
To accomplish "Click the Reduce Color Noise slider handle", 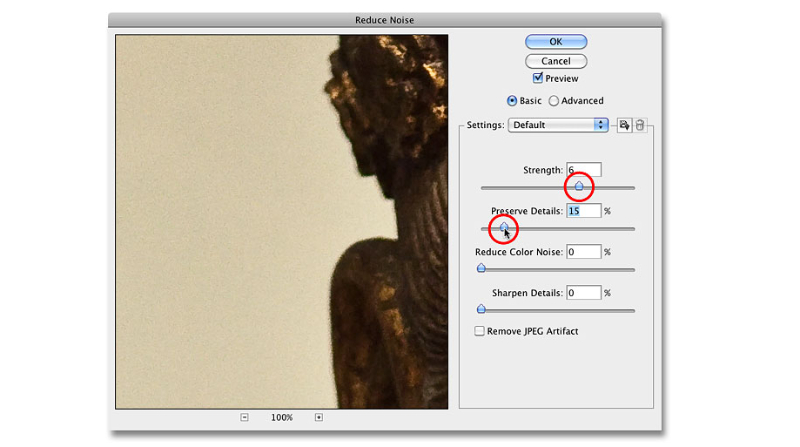I will 481,268.
